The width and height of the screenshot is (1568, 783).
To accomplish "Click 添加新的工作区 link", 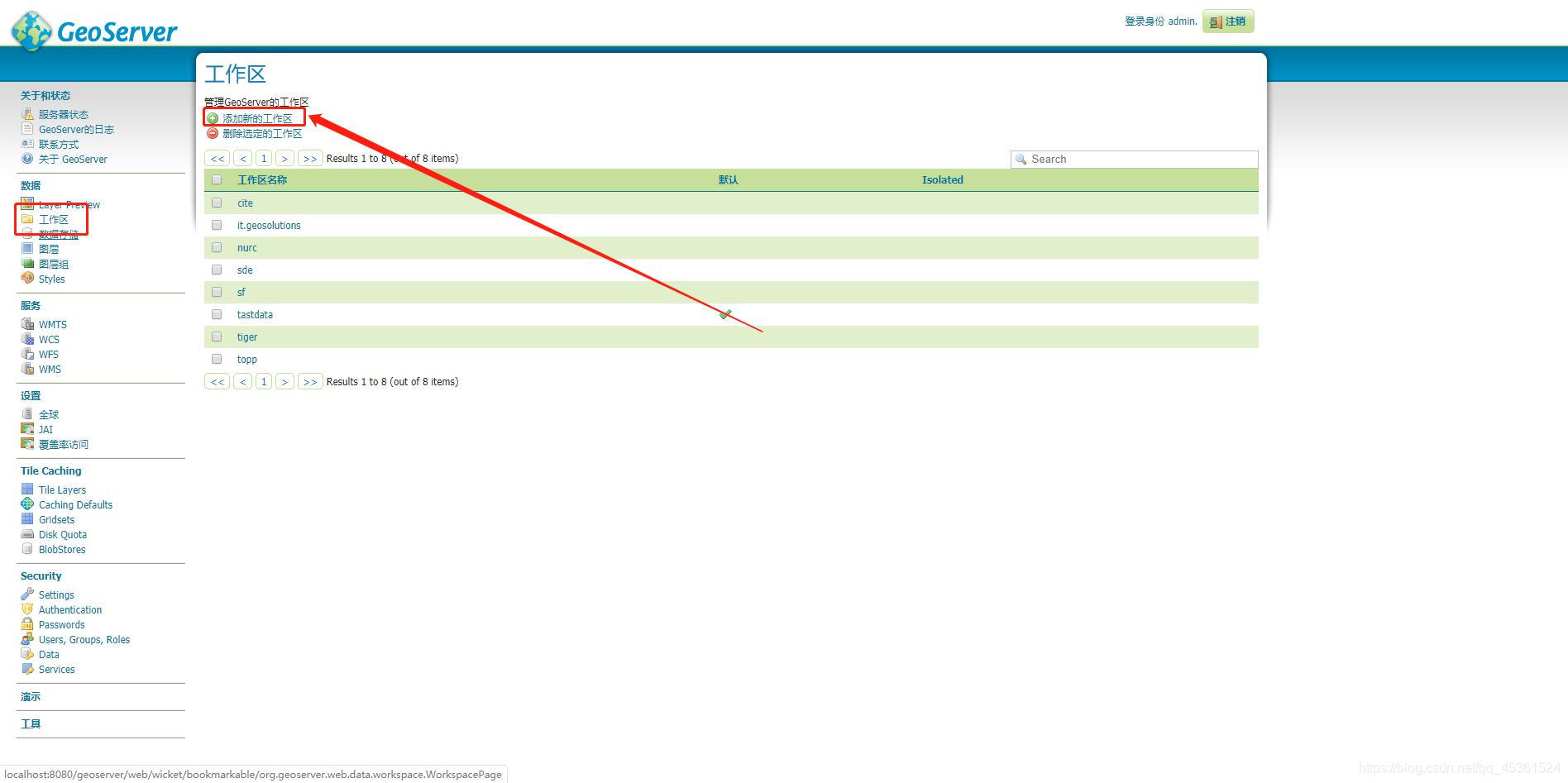I will (257, 118).
